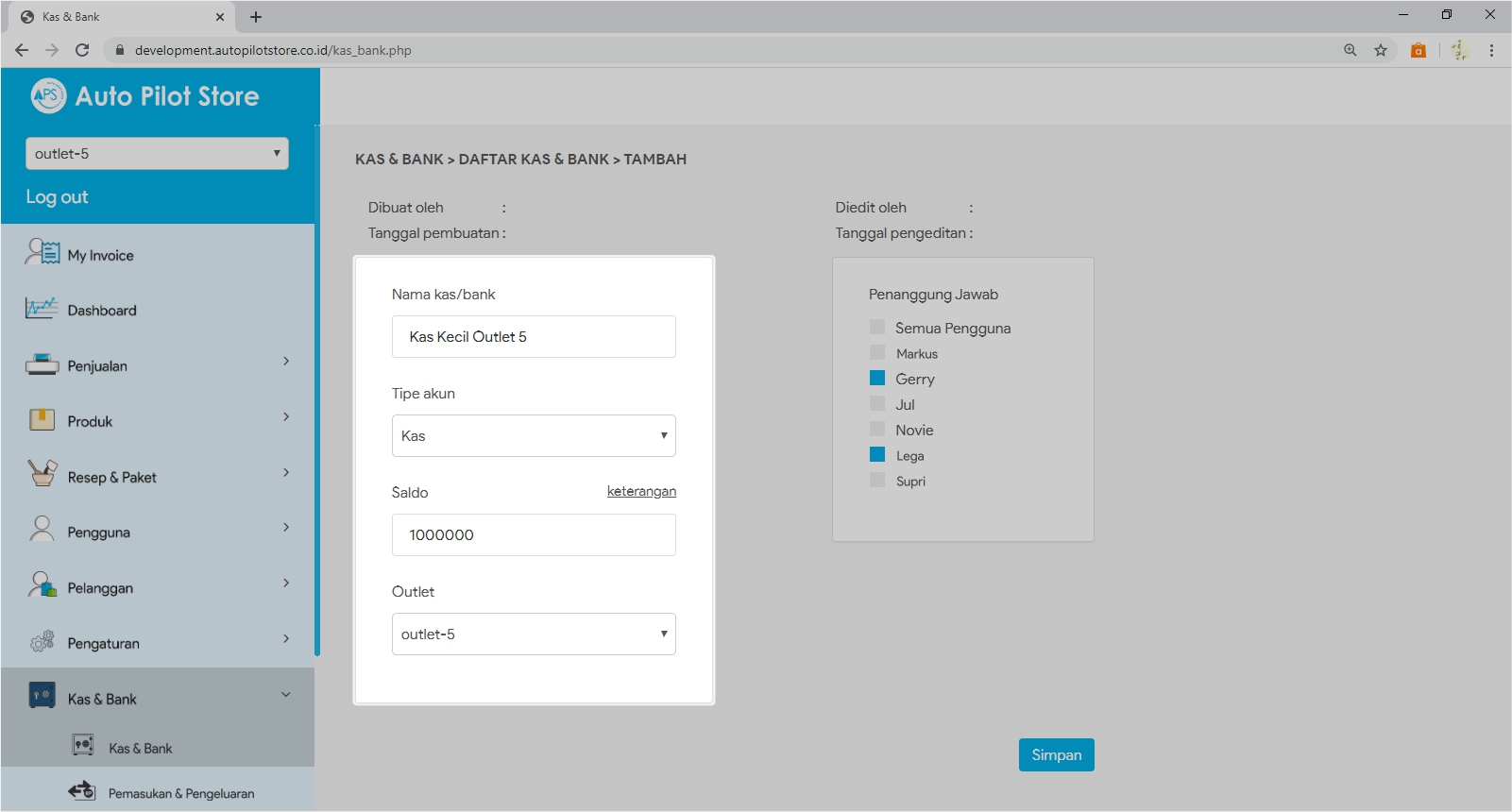The width and height of the screenshot is (1512, 812).
Task: Click the Saldo input field
Action: click(x=534, y=534)
